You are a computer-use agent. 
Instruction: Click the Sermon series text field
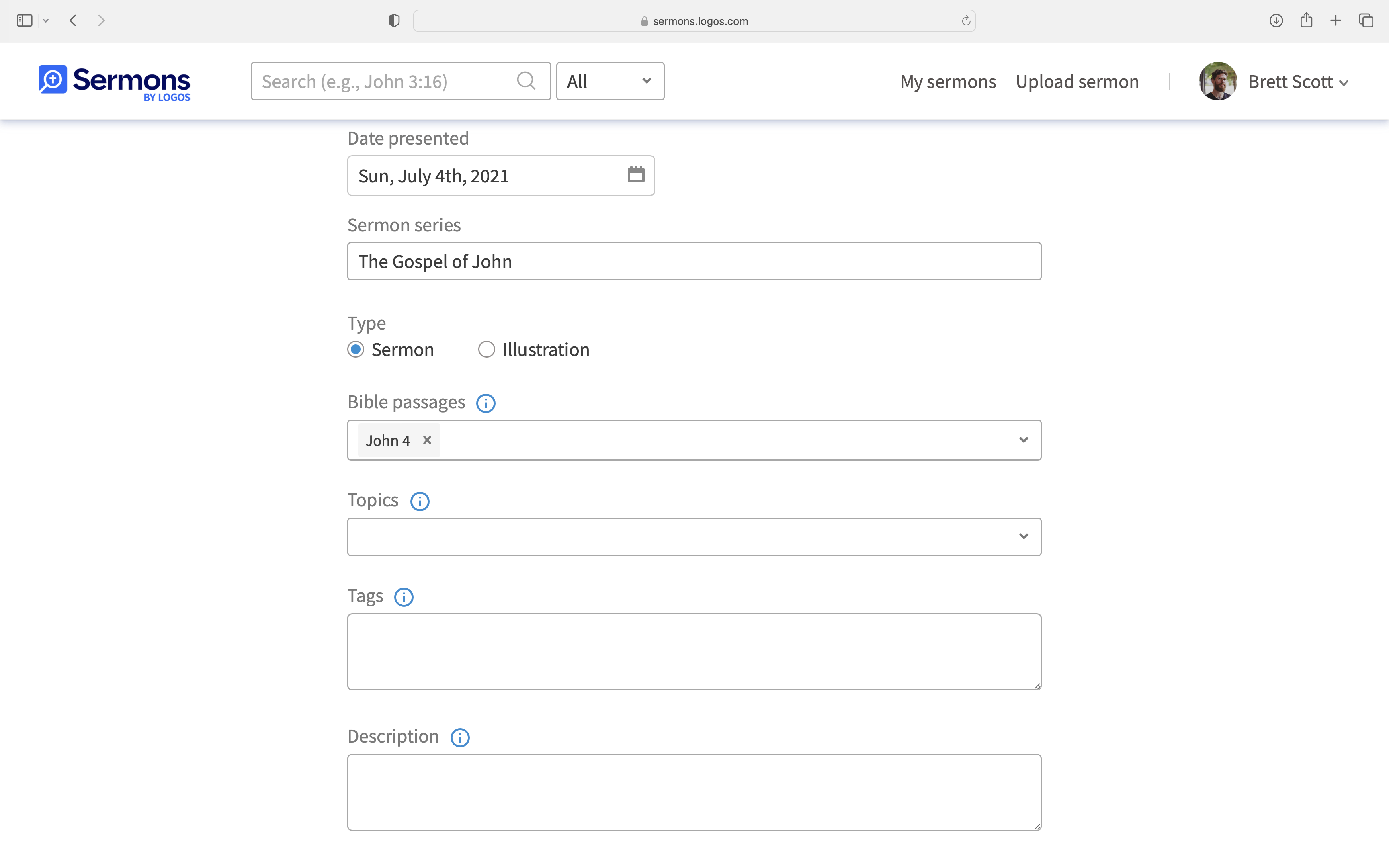(x=694, y=261)
